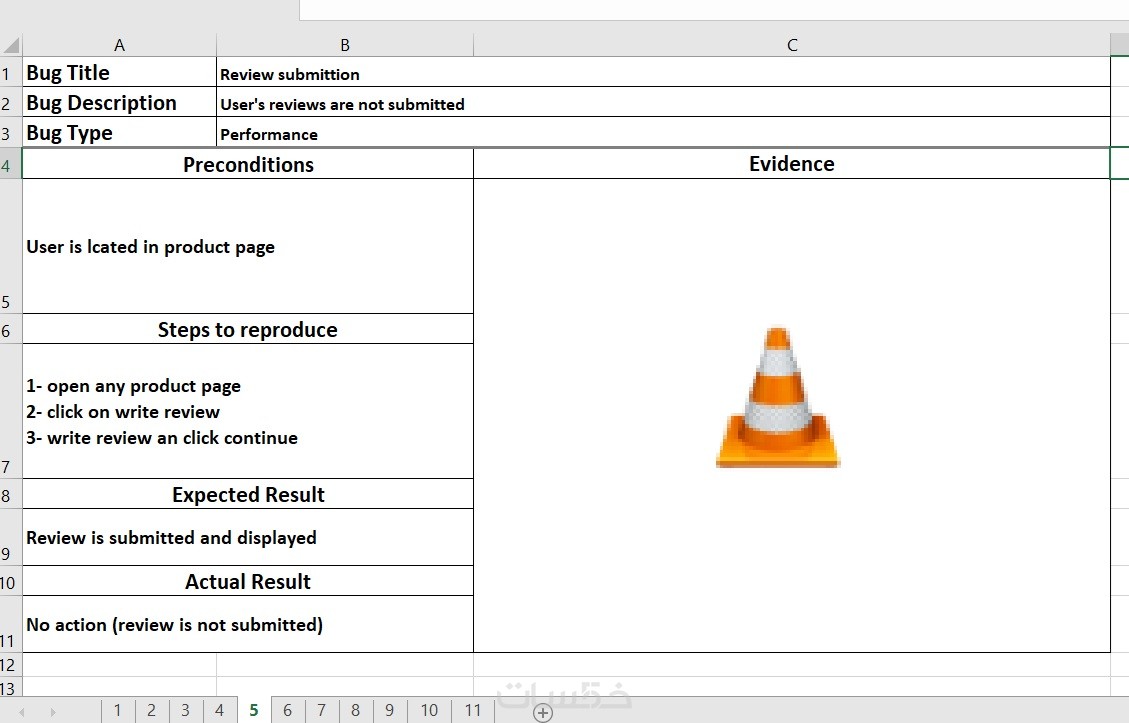The image size is (1129, 723).
Task: Go to next sheet tabs arrow
Action: coord(53,712)
